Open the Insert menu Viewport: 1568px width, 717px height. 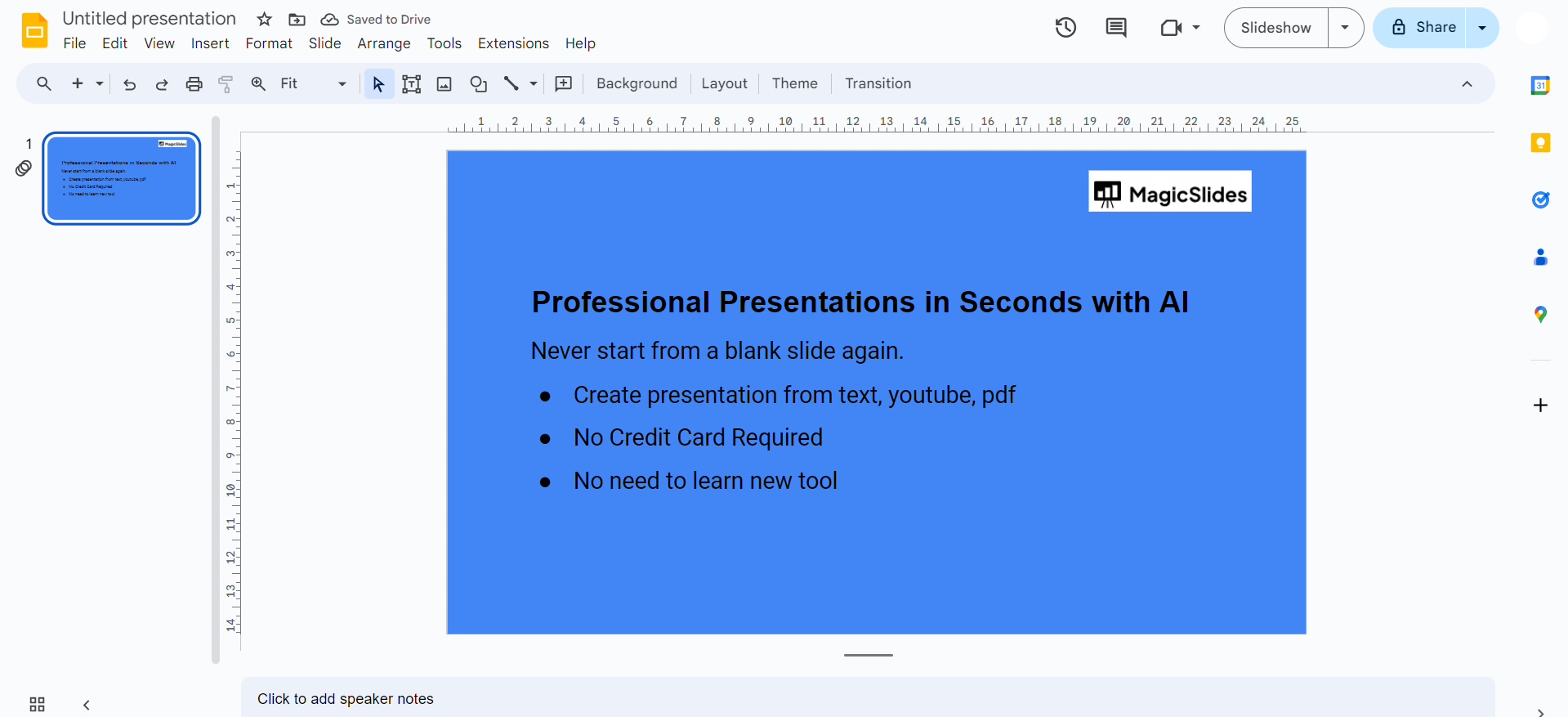[x=210, y=43]
